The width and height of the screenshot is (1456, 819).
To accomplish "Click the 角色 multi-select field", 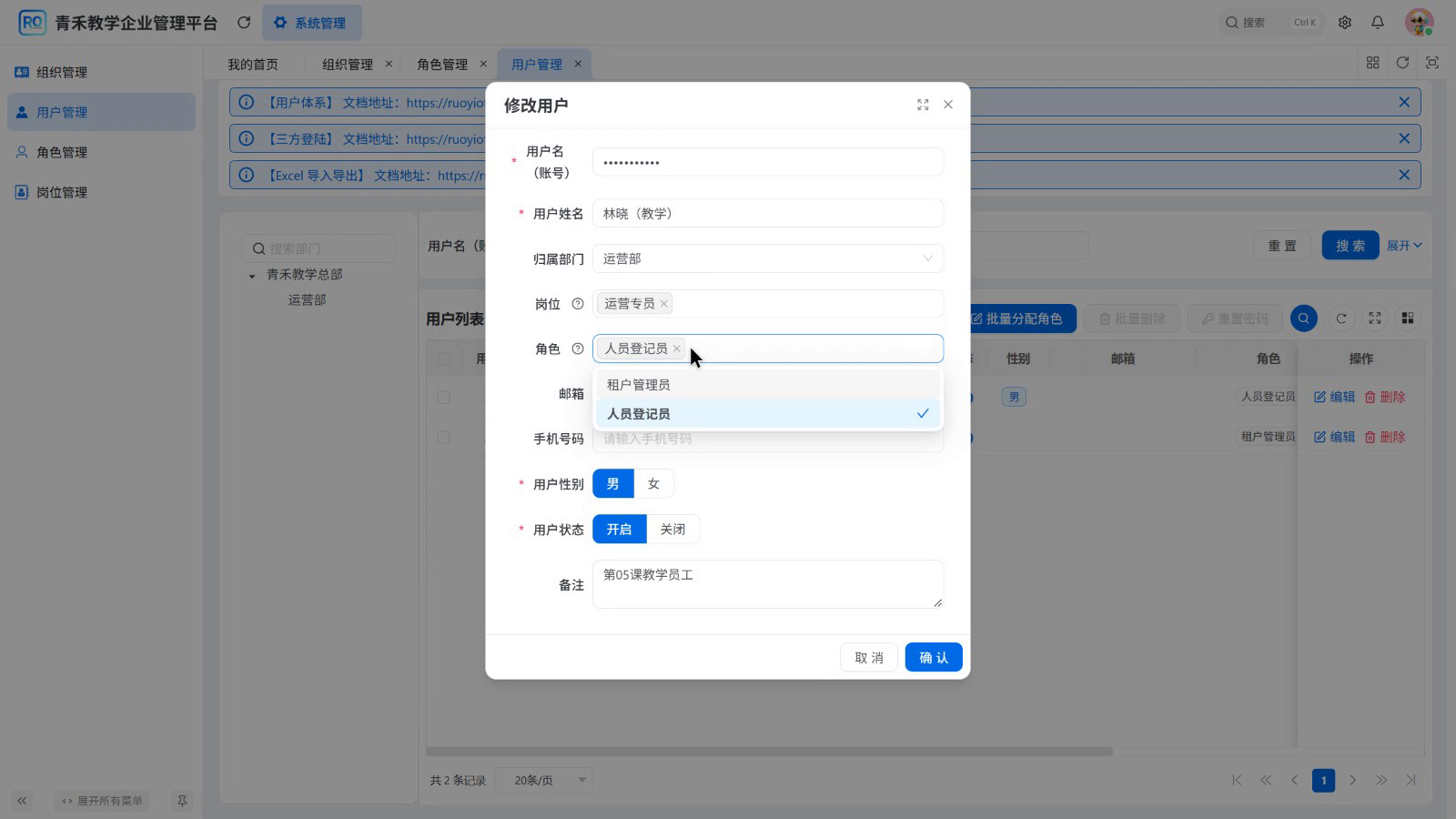I will click(x=768, y=349).
